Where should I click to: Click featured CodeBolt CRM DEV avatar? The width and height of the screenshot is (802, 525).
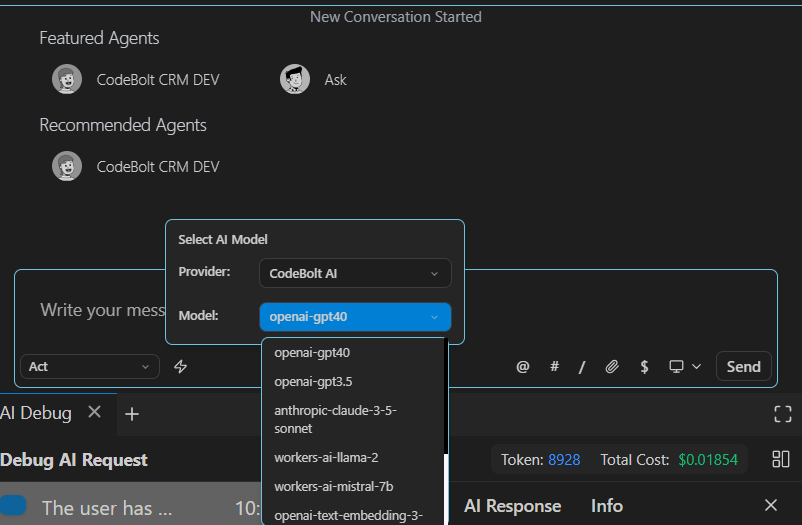(x=67, y=79)
